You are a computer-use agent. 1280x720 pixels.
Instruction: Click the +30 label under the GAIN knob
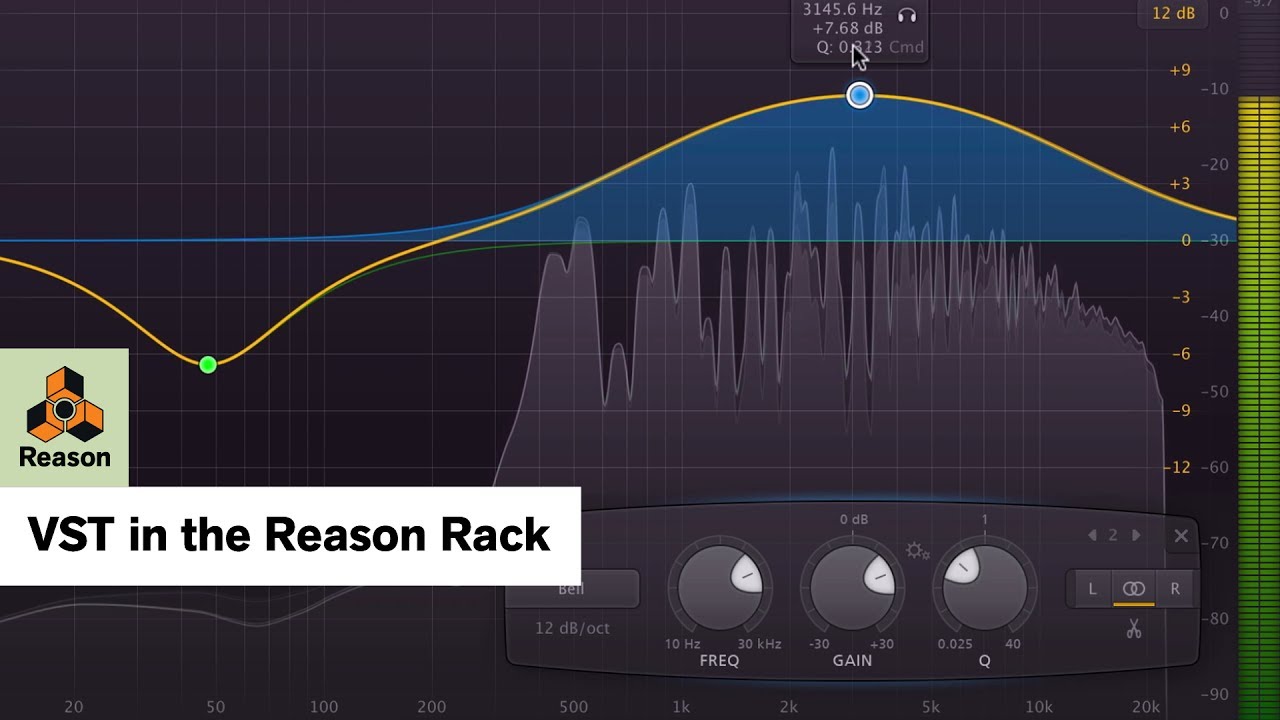pyautogui.click(x=884, y=644)
